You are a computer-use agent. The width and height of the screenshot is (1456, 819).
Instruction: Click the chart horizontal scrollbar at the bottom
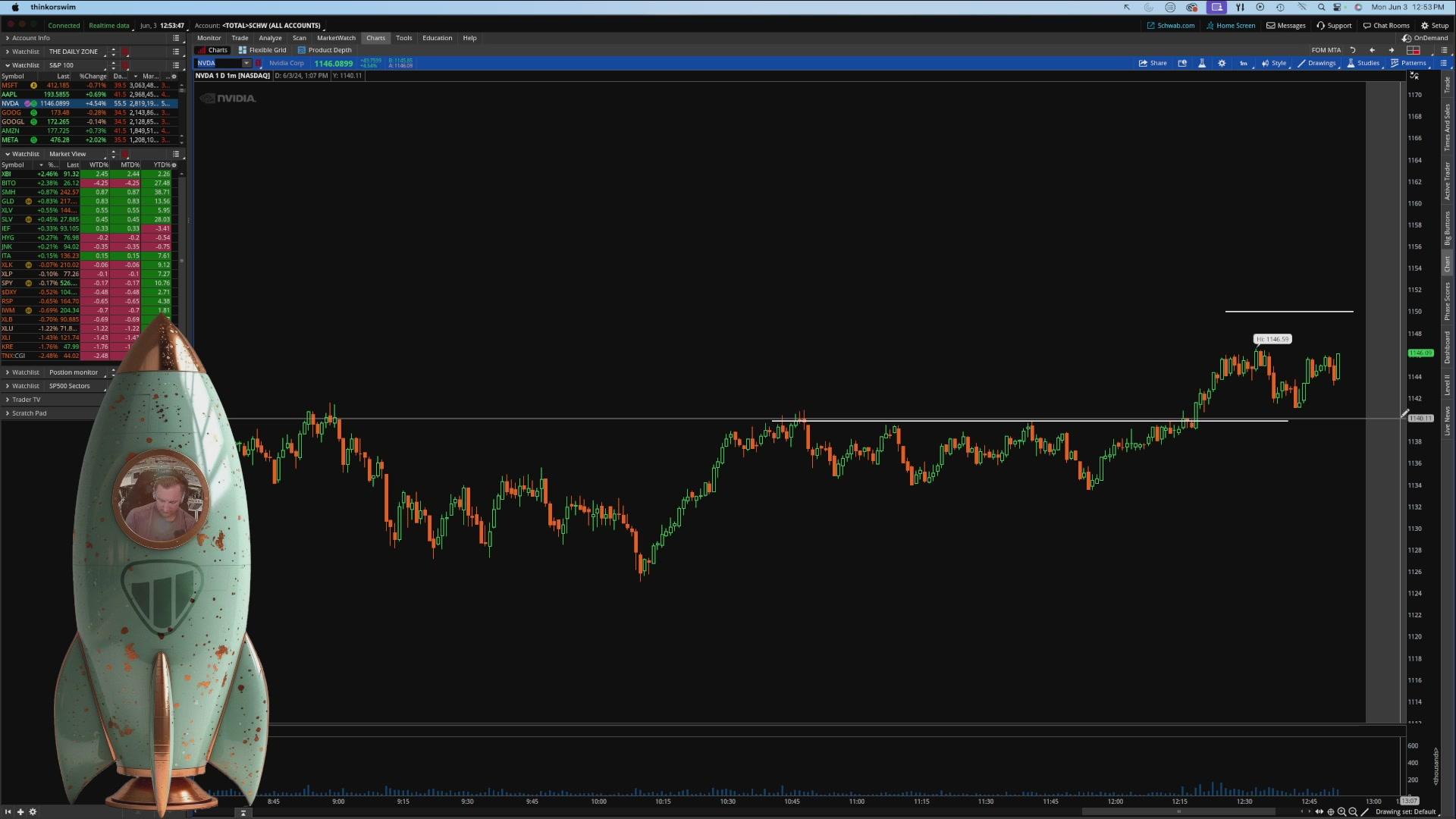tap(1178, 811)
